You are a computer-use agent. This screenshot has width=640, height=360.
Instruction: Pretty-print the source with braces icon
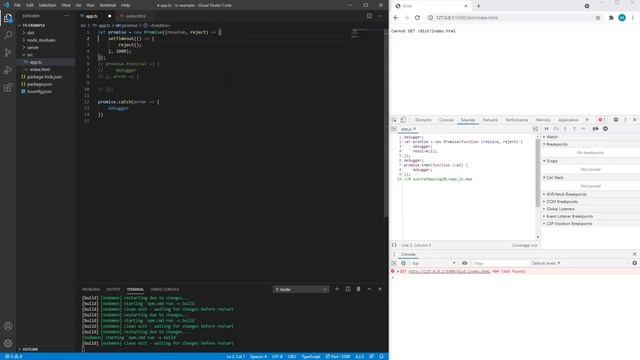394,245
